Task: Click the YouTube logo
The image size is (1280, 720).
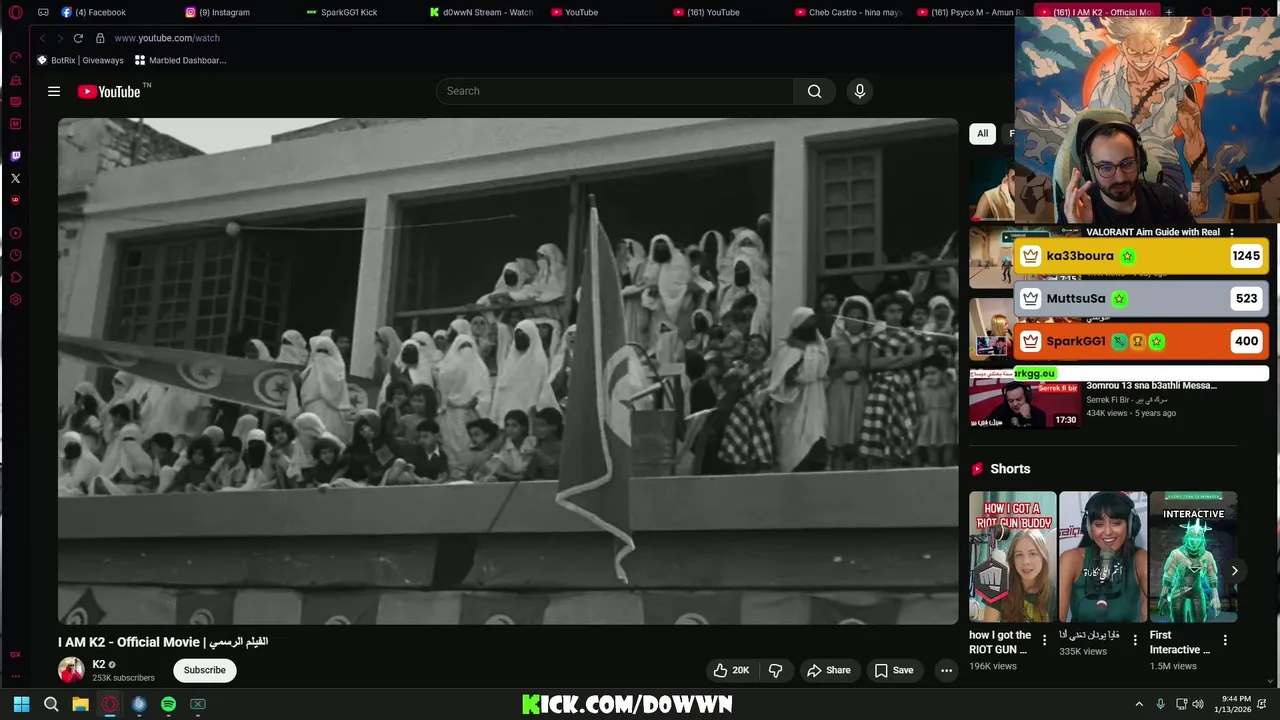Action: 110,91
